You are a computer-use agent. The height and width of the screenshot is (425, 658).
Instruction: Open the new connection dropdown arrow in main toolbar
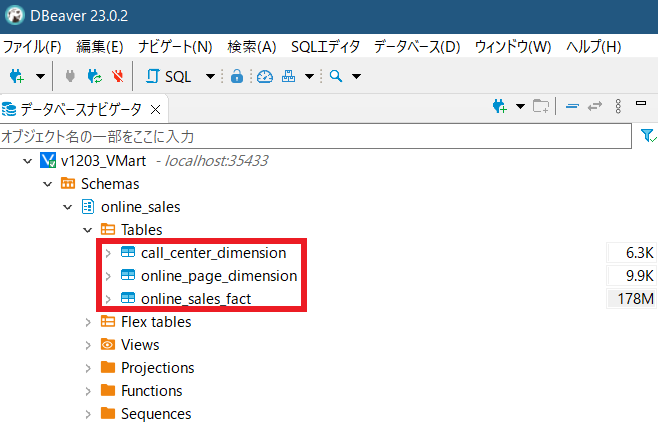click(40, 76)
